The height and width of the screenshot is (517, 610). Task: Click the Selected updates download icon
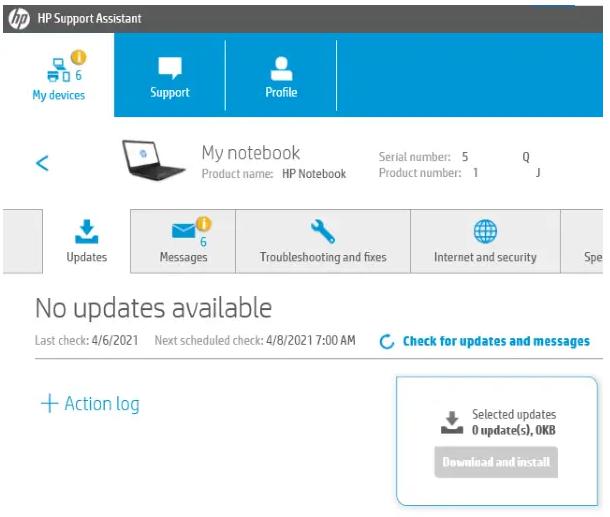[452, 422]
